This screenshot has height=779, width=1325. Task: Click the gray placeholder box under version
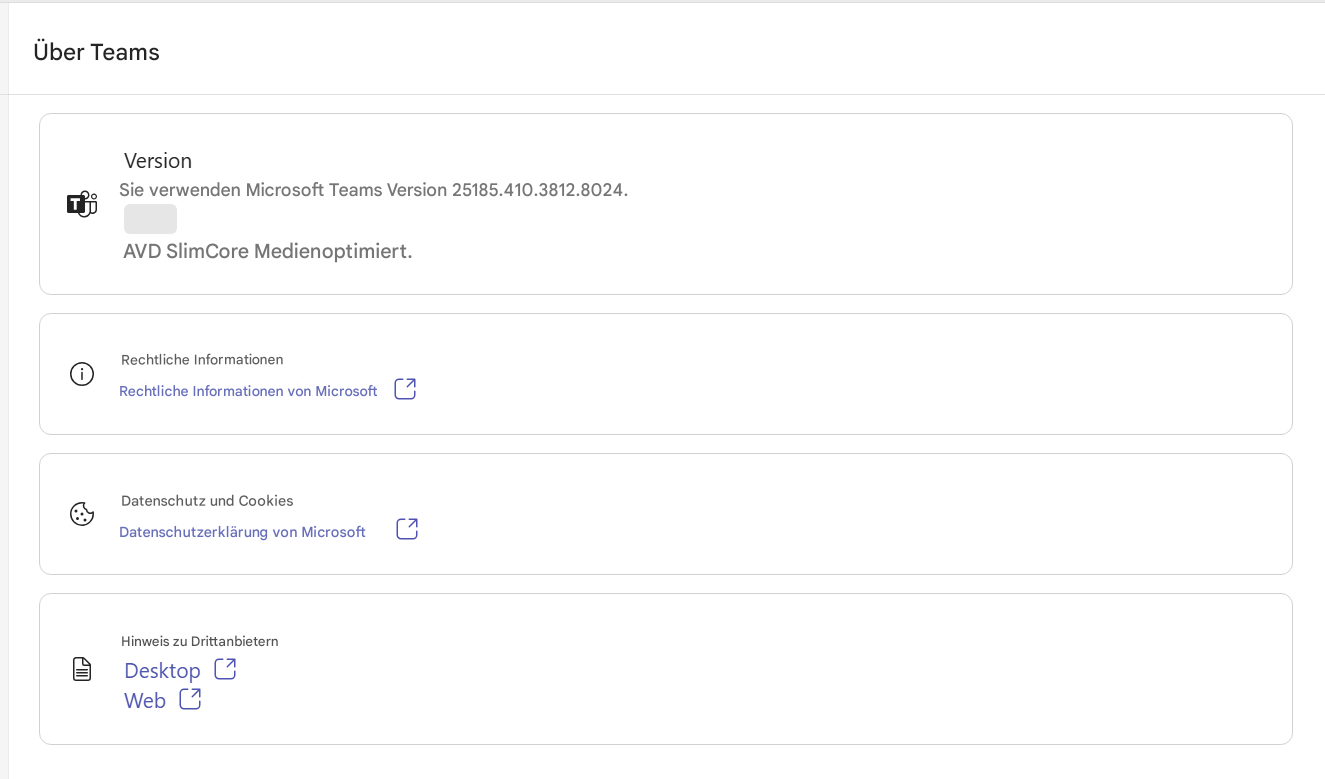(150, 219)
